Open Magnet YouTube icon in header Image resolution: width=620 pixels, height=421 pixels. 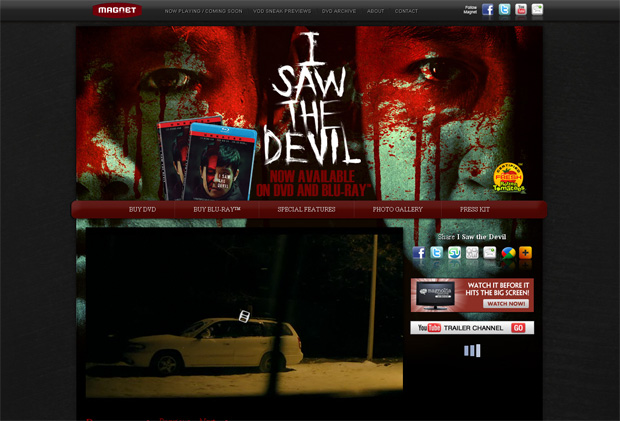[521, 9]
